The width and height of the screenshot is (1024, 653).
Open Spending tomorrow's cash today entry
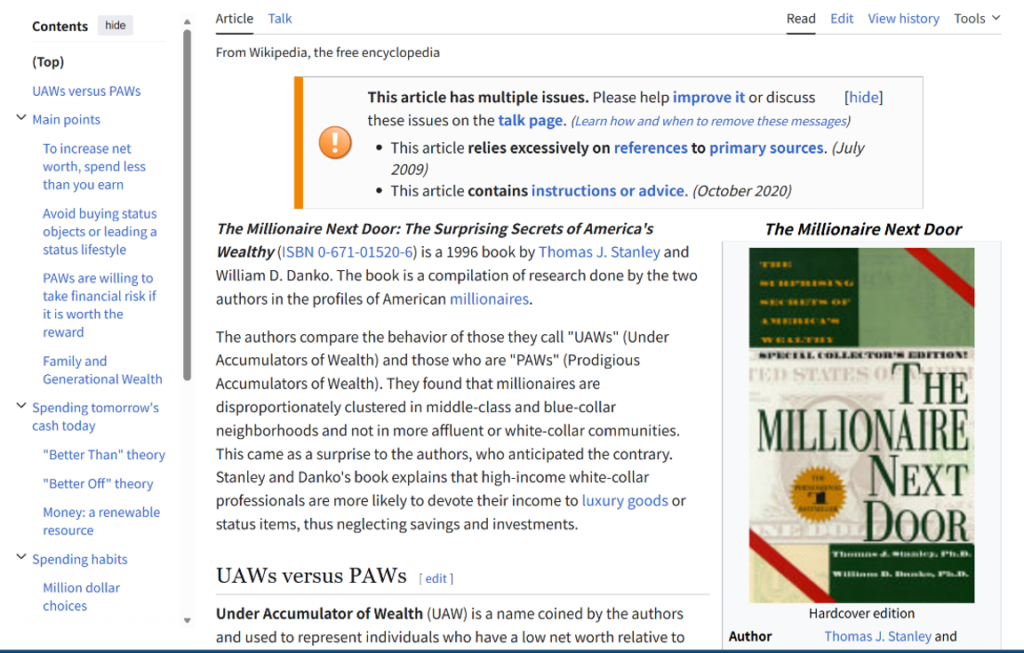pyautogui.click(x=95, y=417)
